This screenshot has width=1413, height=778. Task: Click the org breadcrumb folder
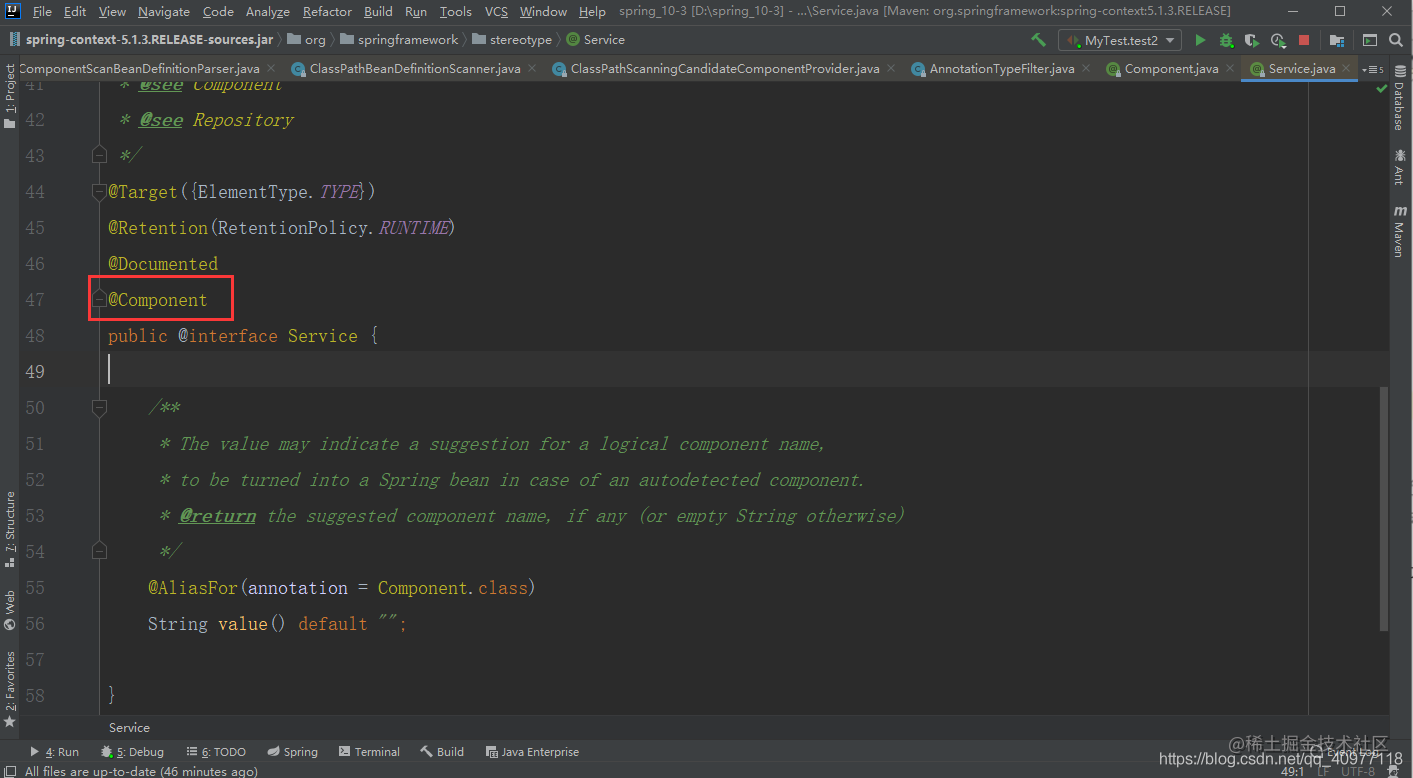(x=306, y=40)
